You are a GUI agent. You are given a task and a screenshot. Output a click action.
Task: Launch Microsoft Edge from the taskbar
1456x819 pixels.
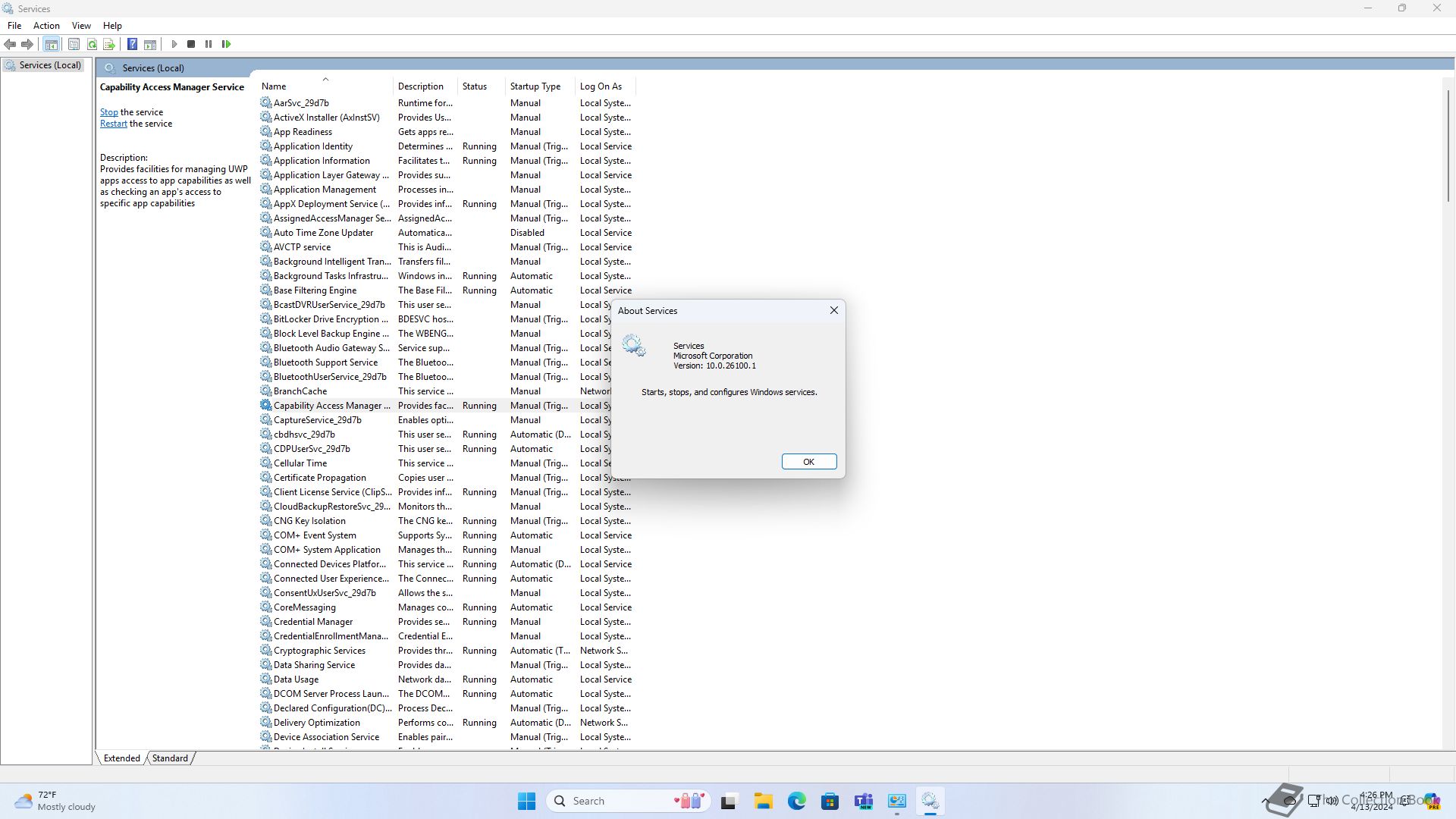pos(796,801)
